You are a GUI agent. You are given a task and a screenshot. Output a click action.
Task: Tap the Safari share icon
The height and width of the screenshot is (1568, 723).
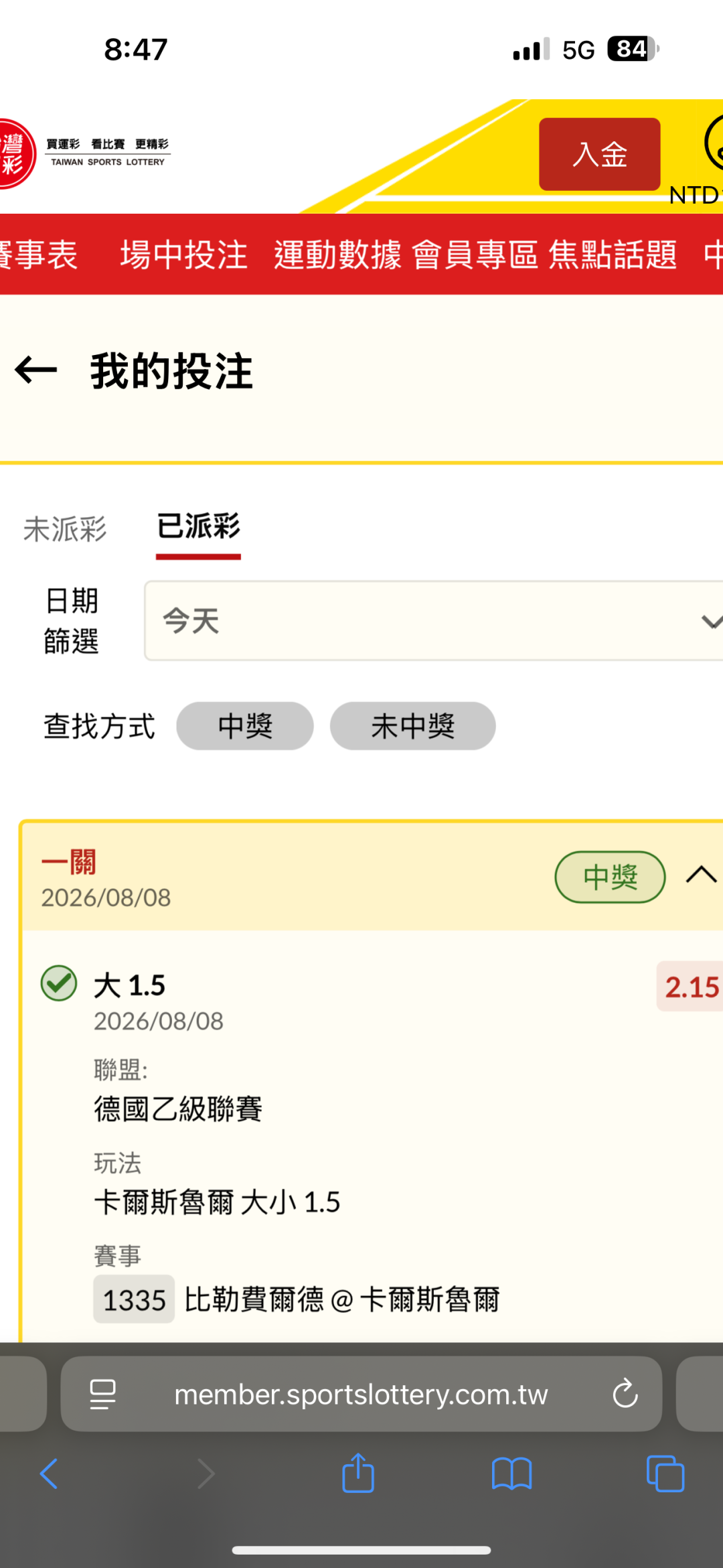[x=358, y=1474]
